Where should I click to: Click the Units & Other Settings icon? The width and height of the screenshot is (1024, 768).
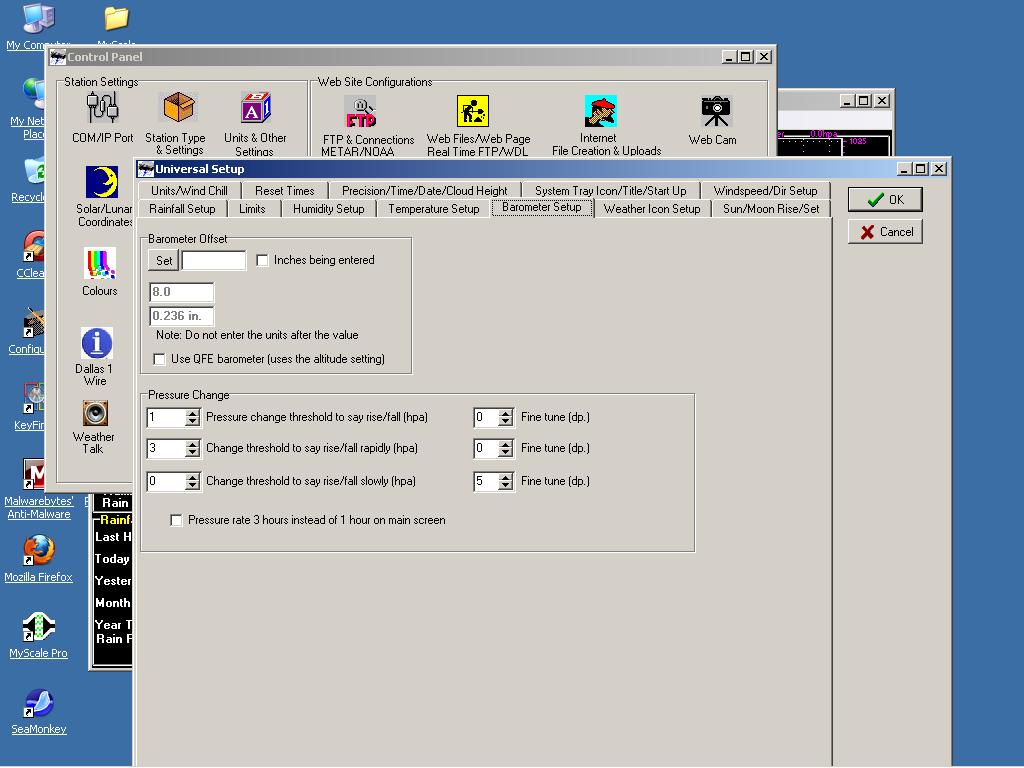[x=255, y=108]
